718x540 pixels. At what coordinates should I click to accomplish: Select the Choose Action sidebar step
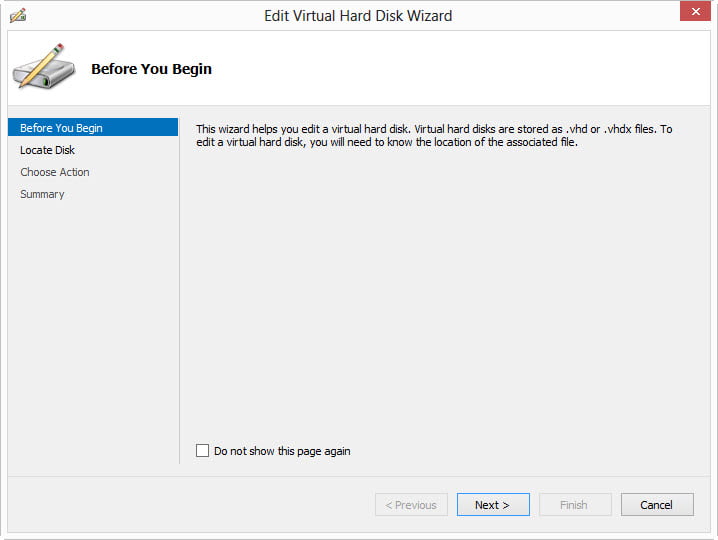pos(55,172)
